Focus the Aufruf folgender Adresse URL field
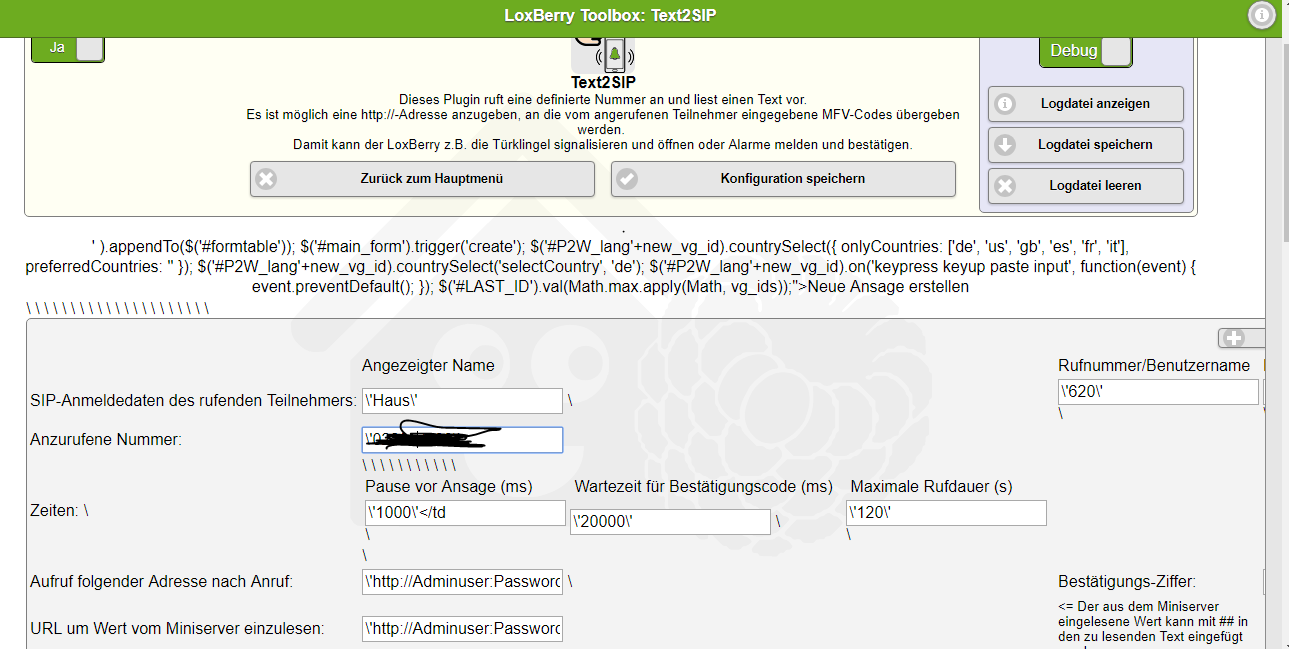Image resolution: width=1289 pixels, height=649 pixels. point(462,582)
